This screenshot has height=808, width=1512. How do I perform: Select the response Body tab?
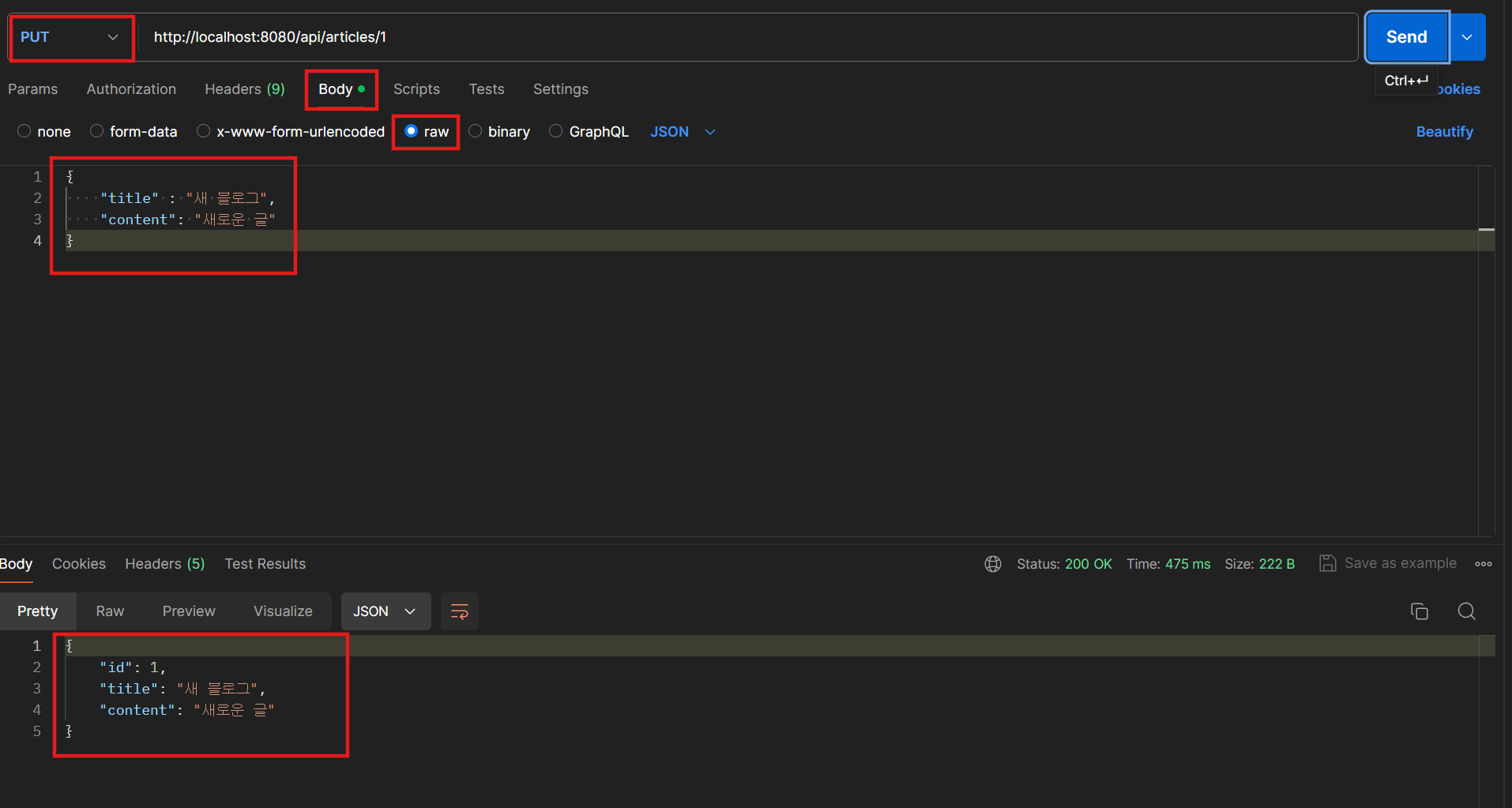tap(16, 564)
